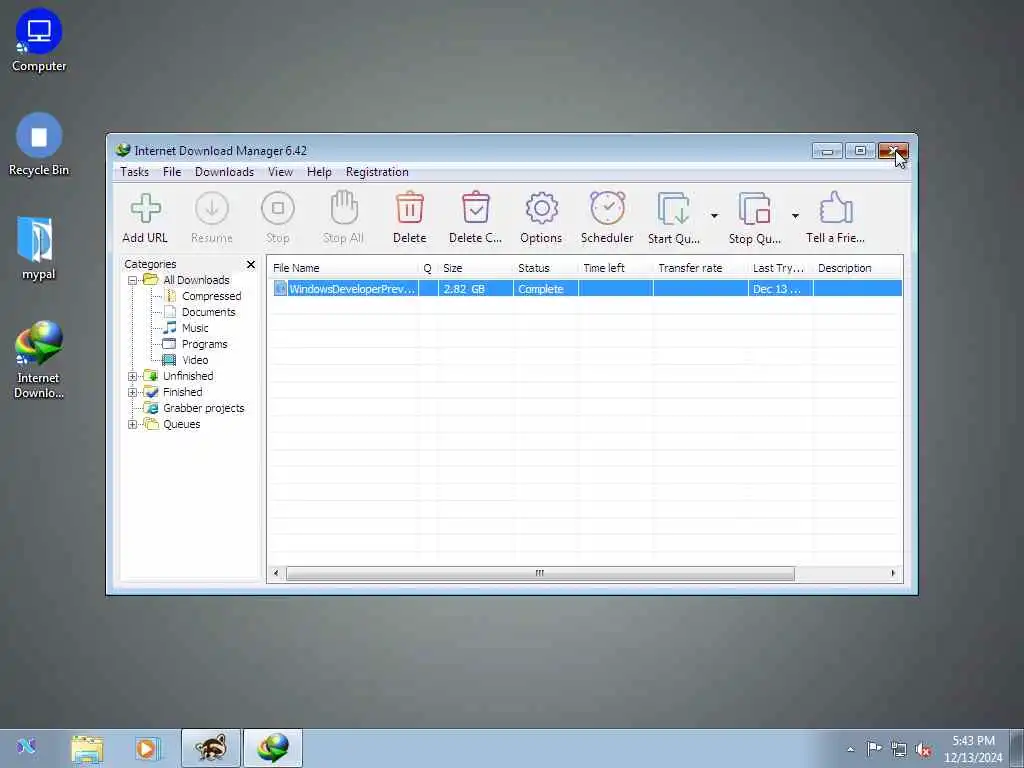
Task: Select the Documents category
Action: (x=208, y=312)
